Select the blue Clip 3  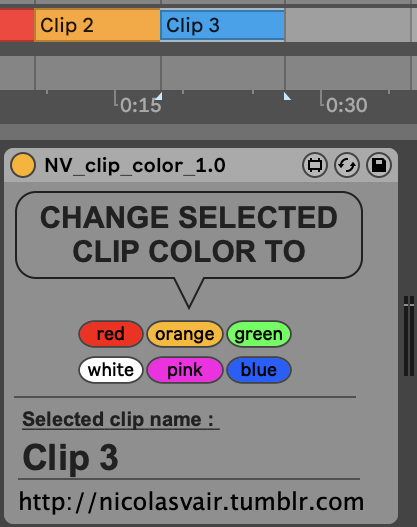(x=222, y=25)
